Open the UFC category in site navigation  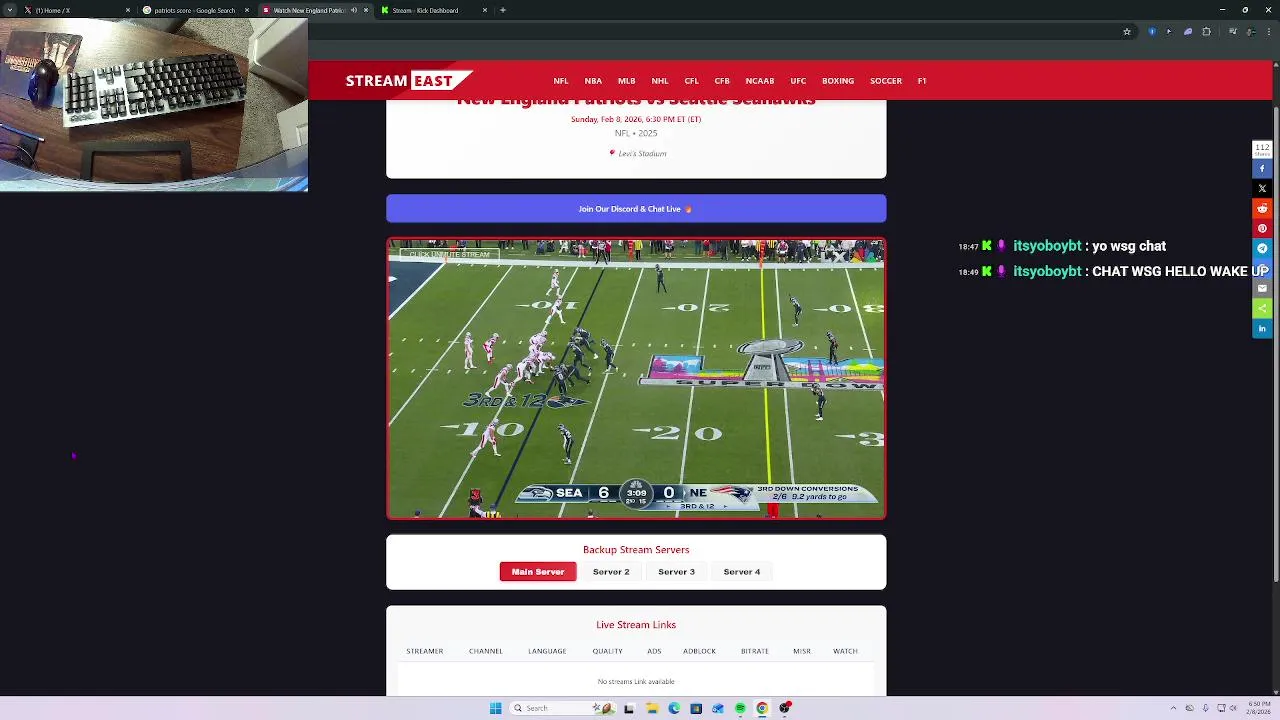(798, 81)
